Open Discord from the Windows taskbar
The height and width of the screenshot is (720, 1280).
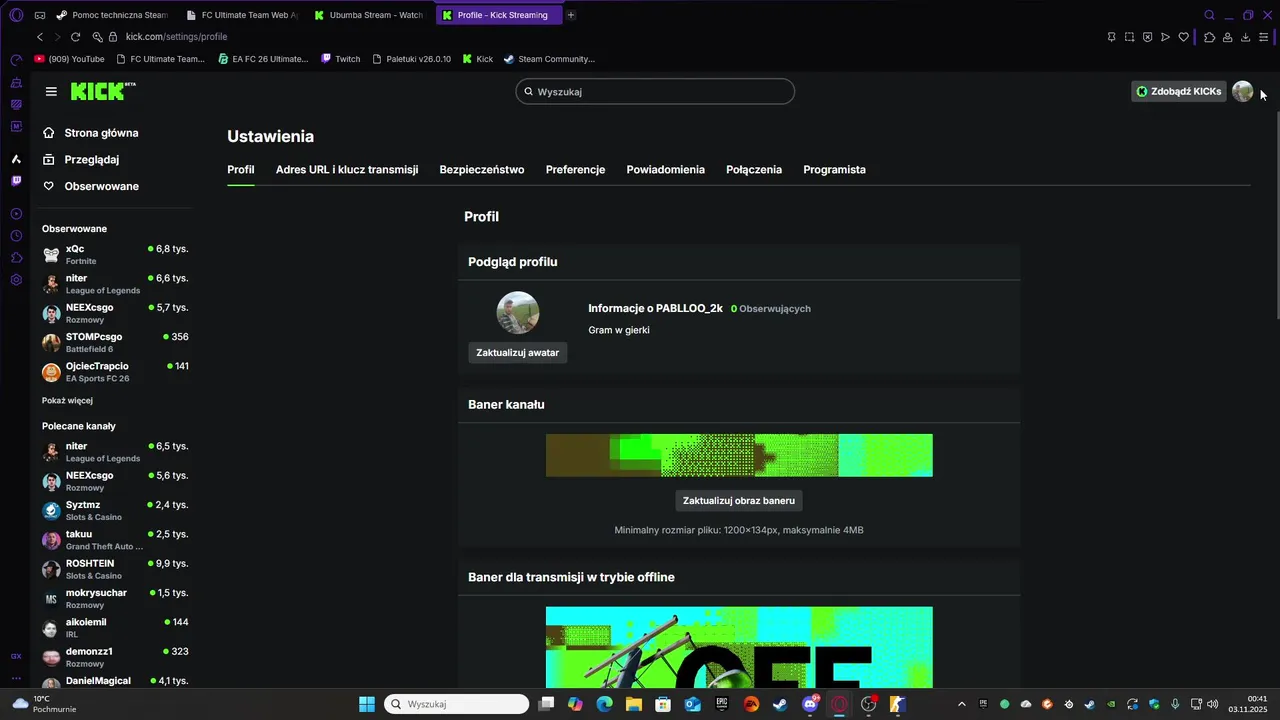point(810,704)
